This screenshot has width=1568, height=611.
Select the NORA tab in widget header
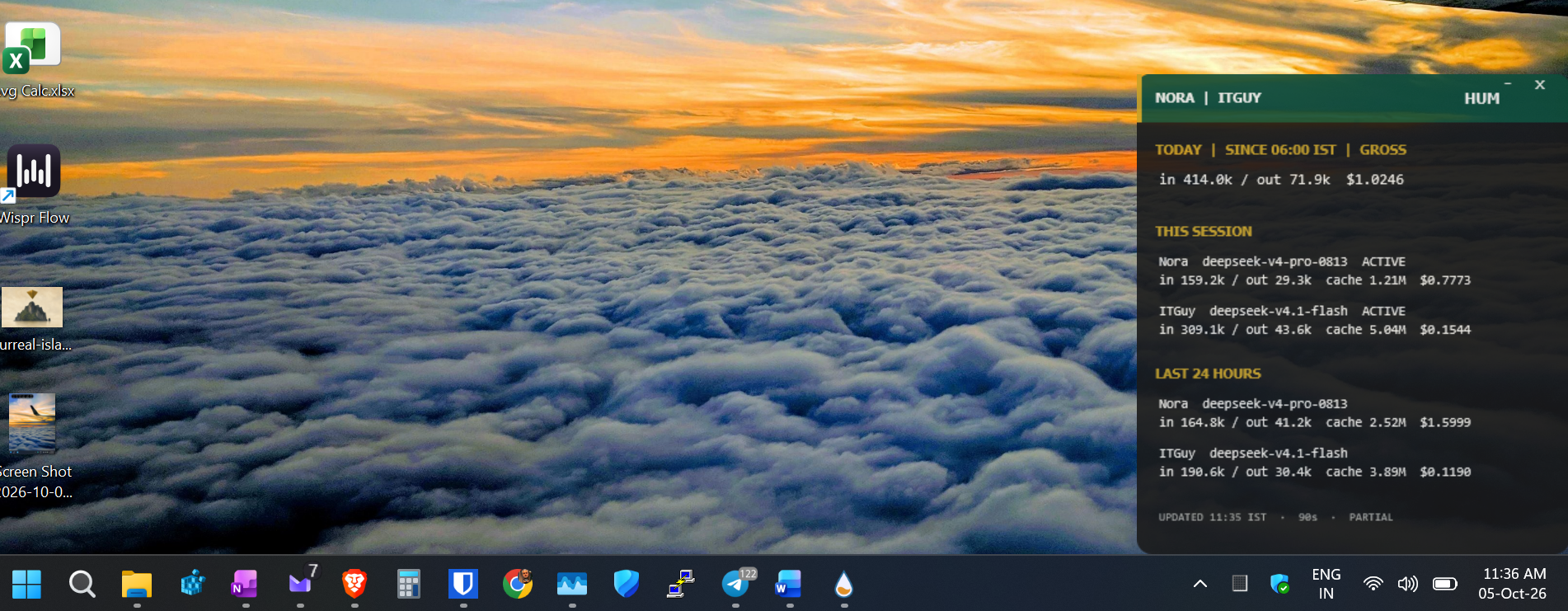(1174, 98)
